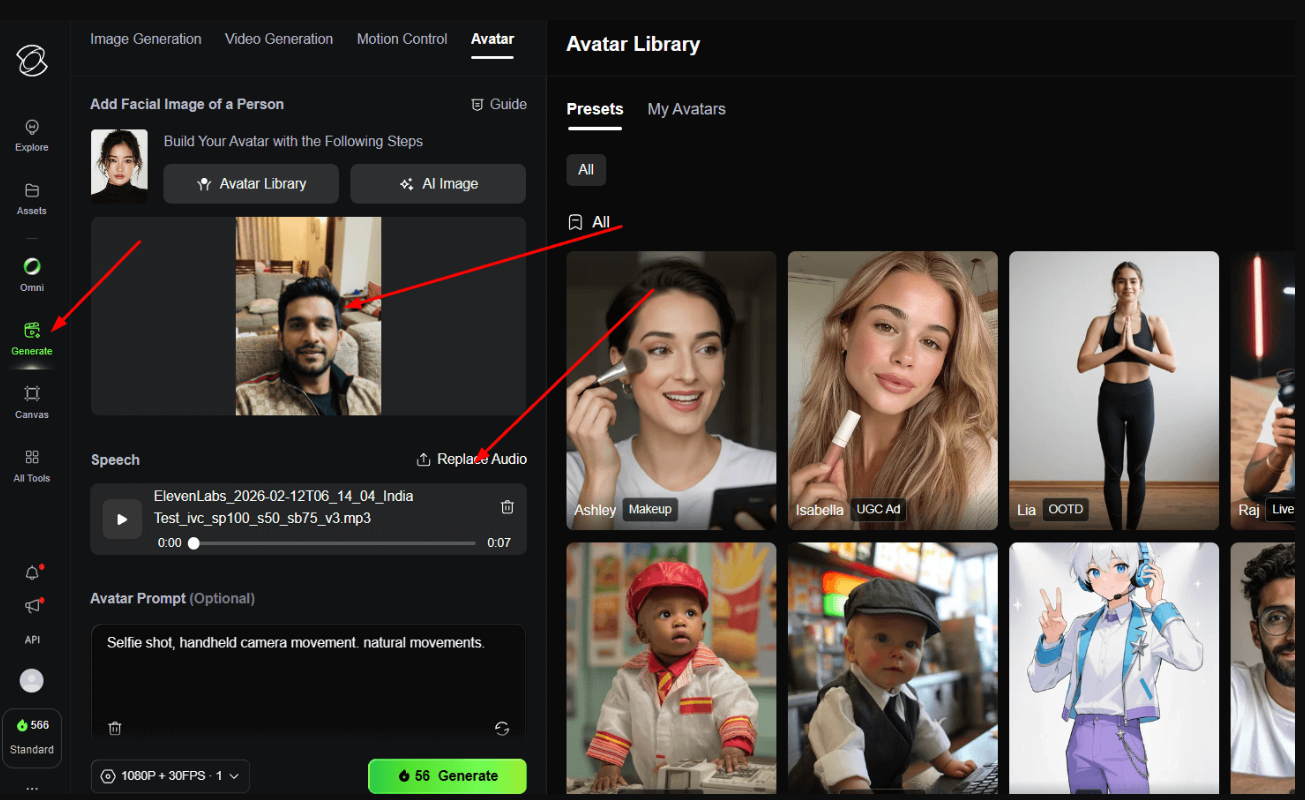1305x800 pixels.
Task: Click the audio playback progress slider
Action: (334, 543)
